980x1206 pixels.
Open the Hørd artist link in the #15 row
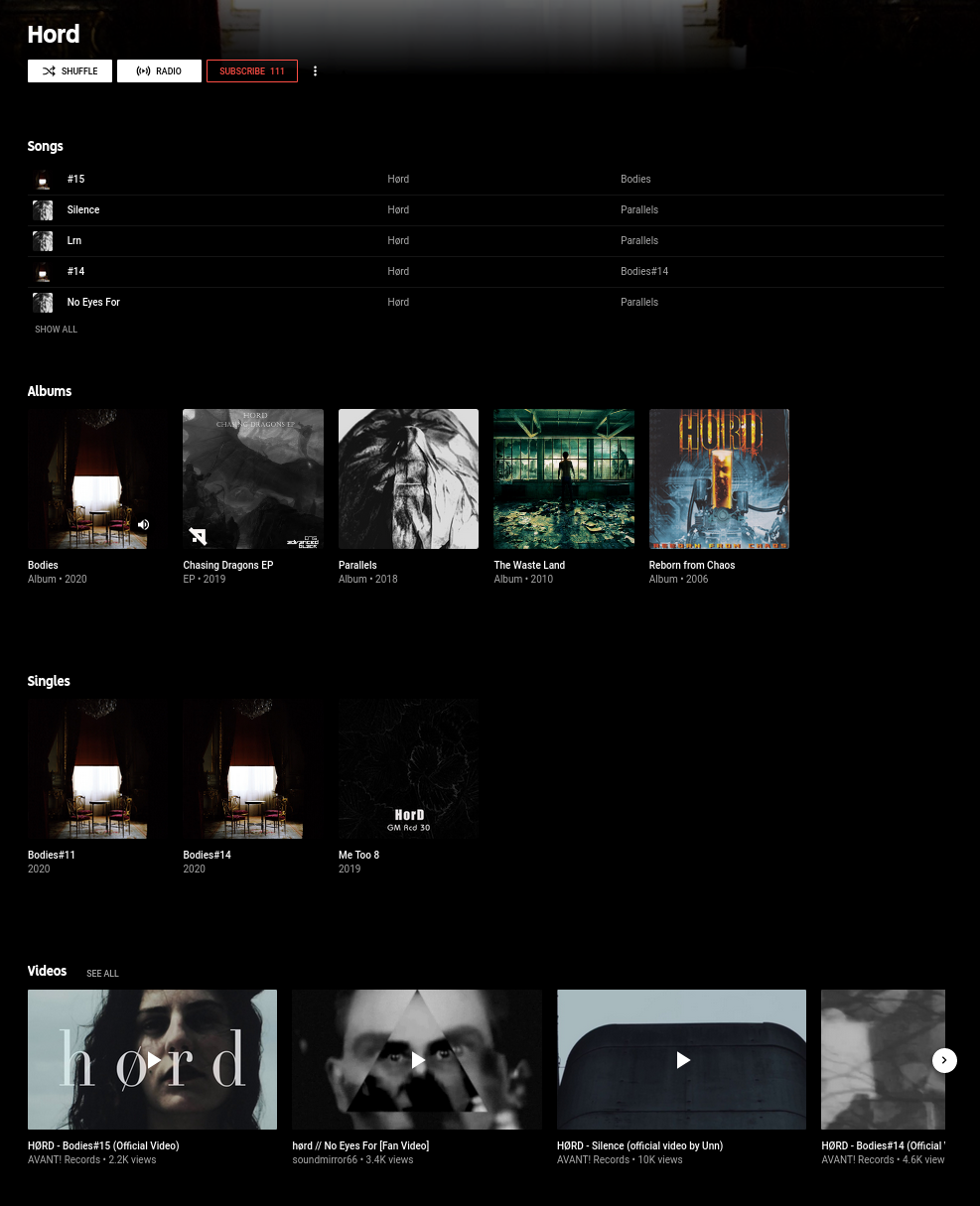coord(398,180)
